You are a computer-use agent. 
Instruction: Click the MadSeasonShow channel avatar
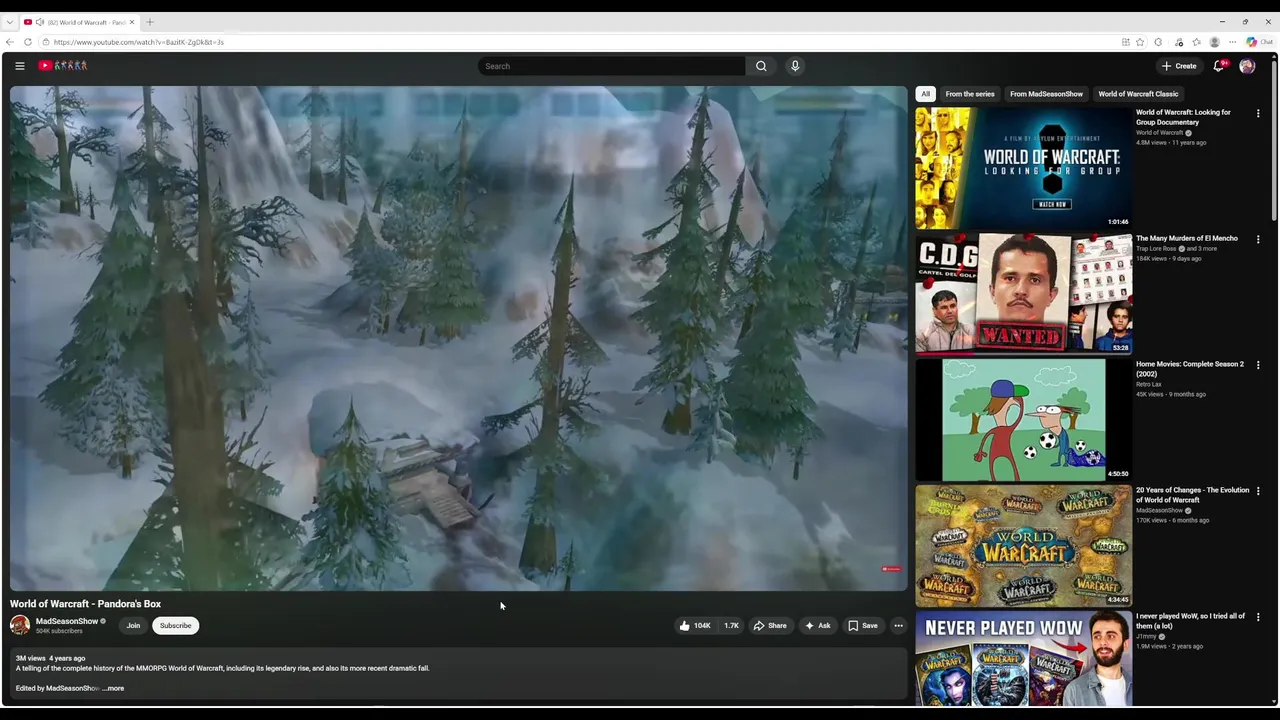tap(20, 626)
